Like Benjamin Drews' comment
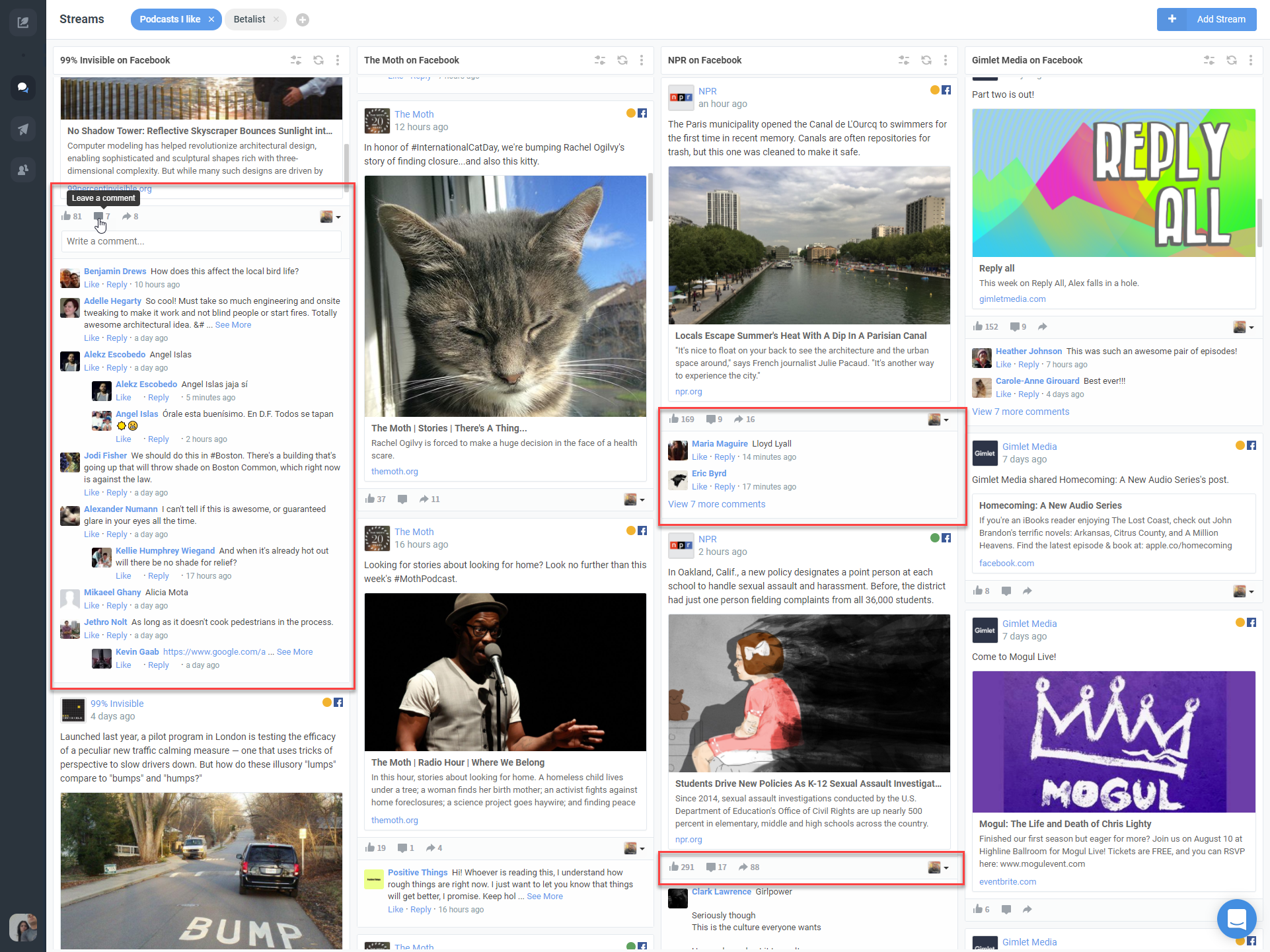The image size is (1270, 952). (91, 285)
